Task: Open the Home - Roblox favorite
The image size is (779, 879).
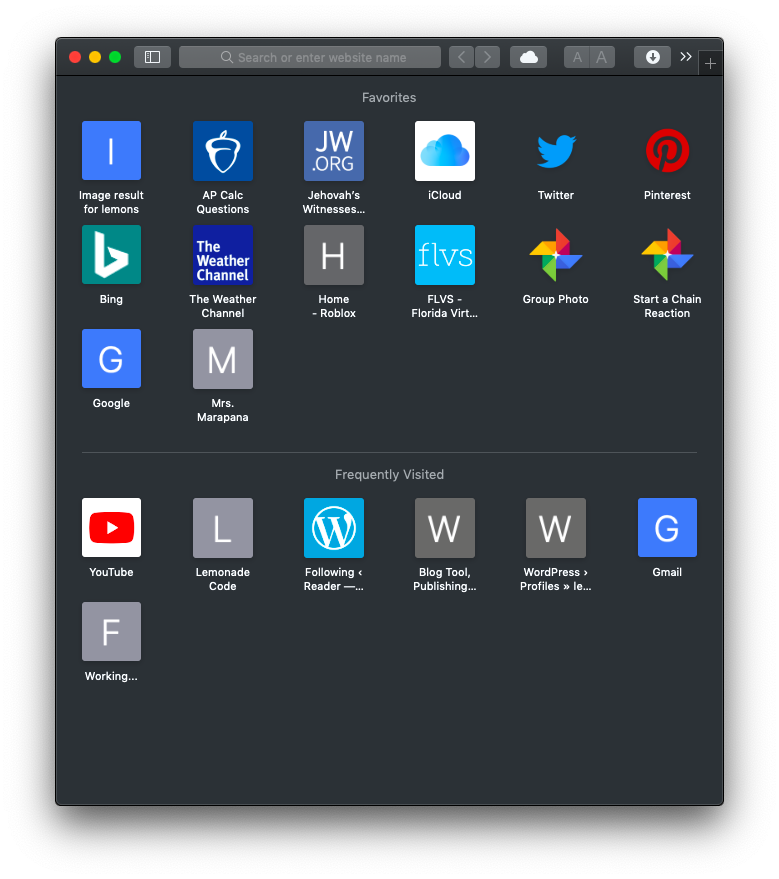Action: [x=333, y=255]
